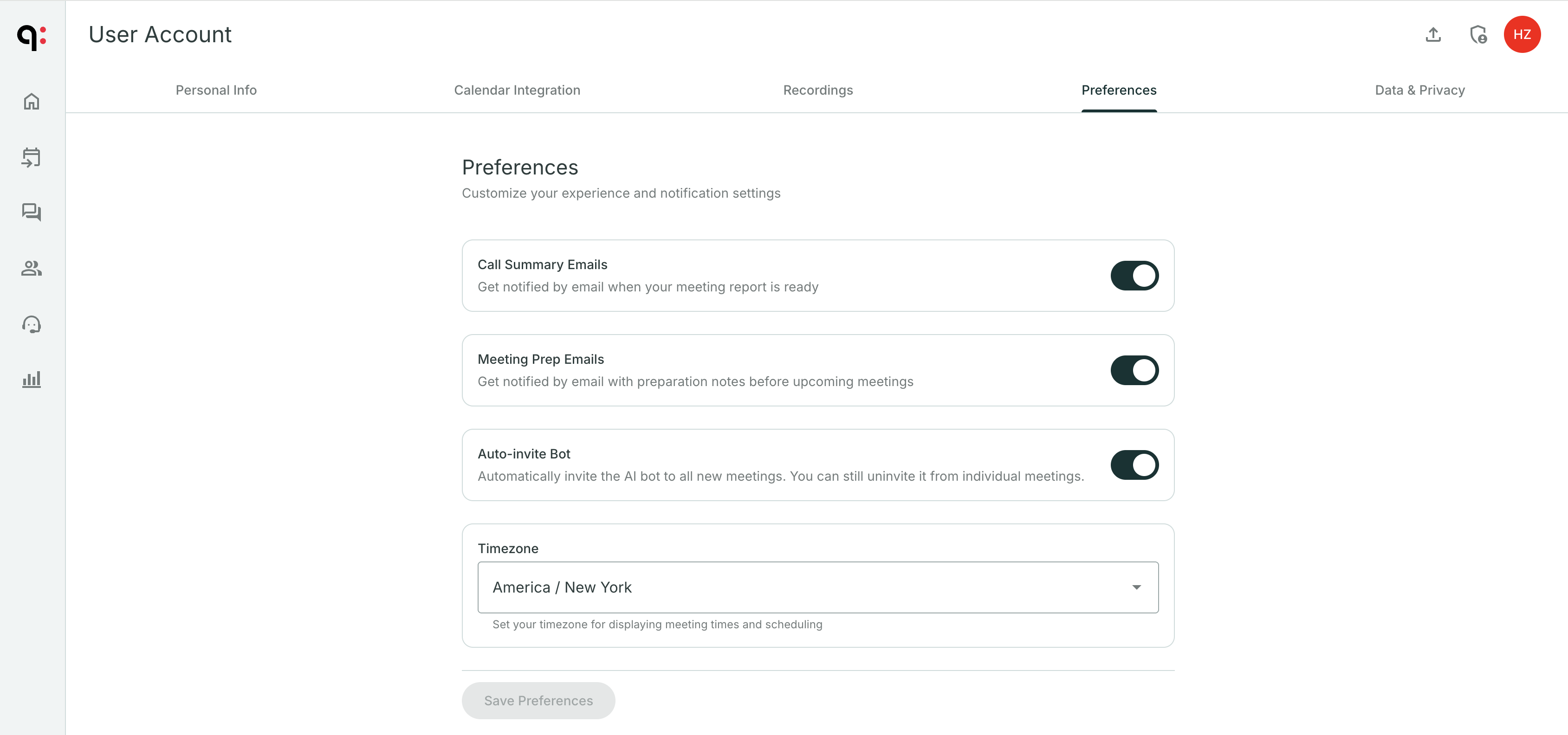Open the Calendar Integration tab
The height and width of the screenshot is (735, 1568).
tap(517, 90)
